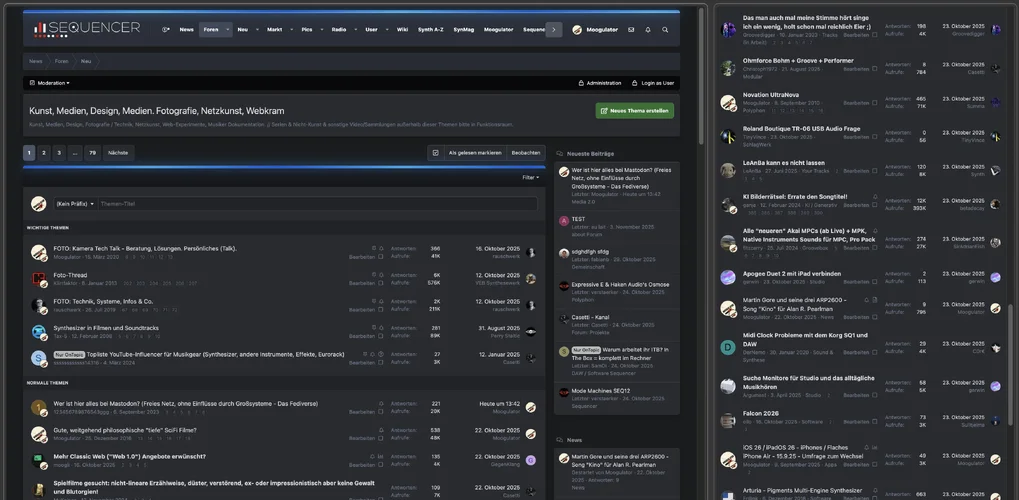The width and height of the screenshot is (1019, 500).
Task: Click the search magnifier icon in navbar
Action: coord(665,30)
